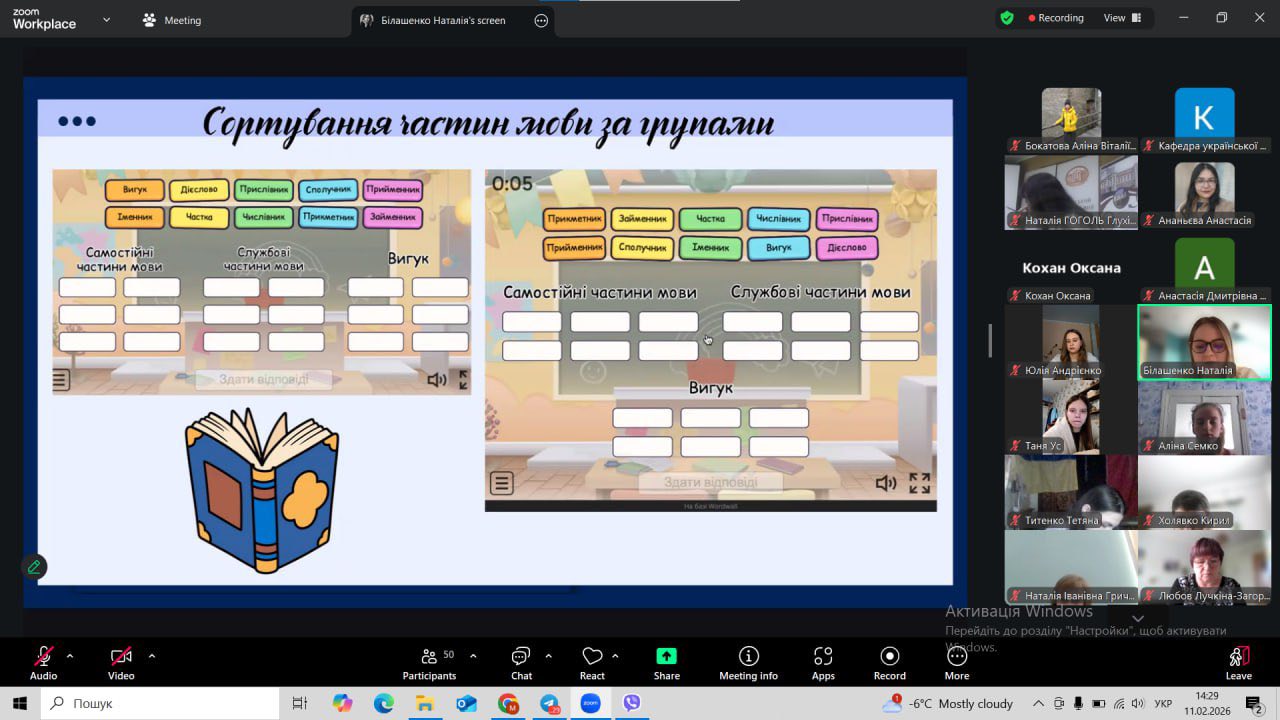Leave the meeting

click(x=1238, y=663)
